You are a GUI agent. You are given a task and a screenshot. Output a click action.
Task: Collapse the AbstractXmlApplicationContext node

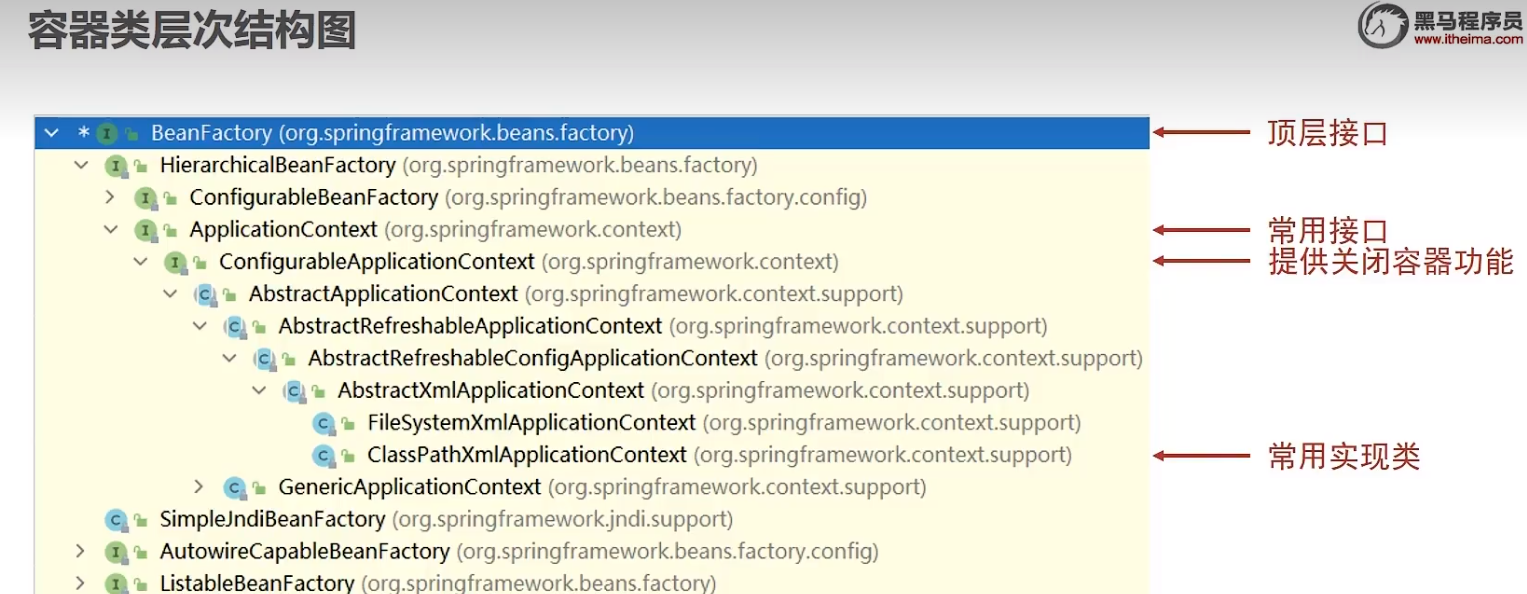259,391
